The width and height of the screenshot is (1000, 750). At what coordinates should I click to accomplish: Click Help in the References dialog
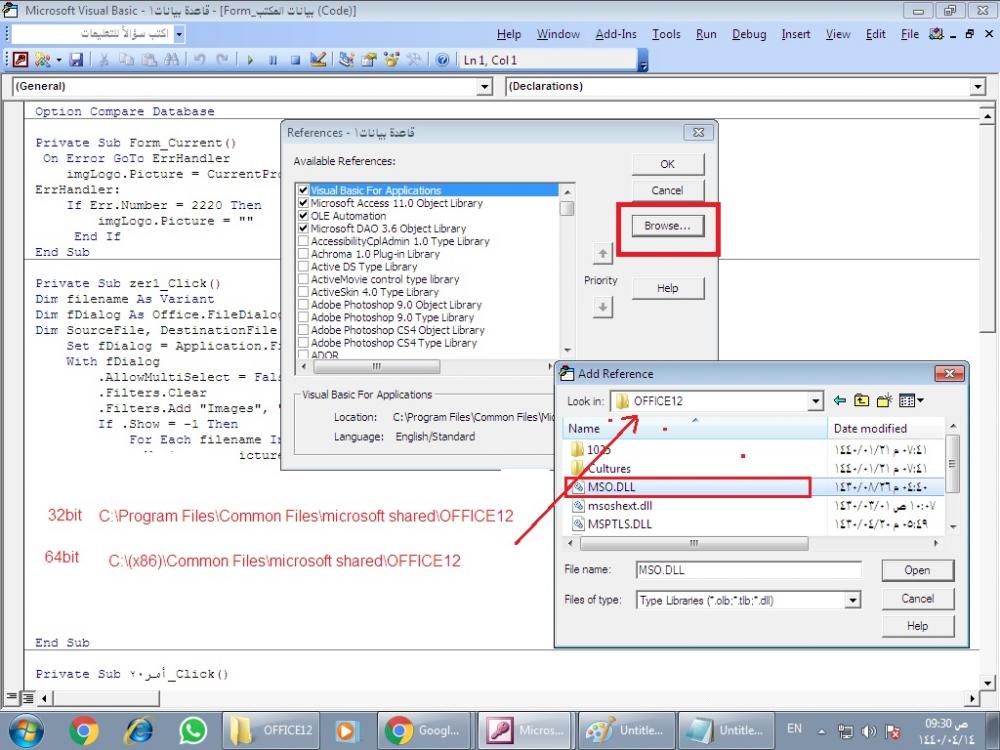[x=668, y=288]
